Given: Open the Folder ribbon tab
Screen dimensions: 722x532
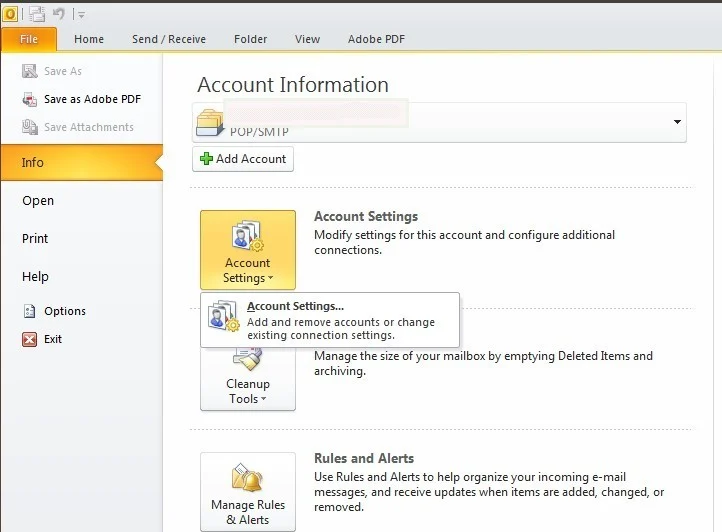Looking at the screenshot, I should click(x=250, y=39).
